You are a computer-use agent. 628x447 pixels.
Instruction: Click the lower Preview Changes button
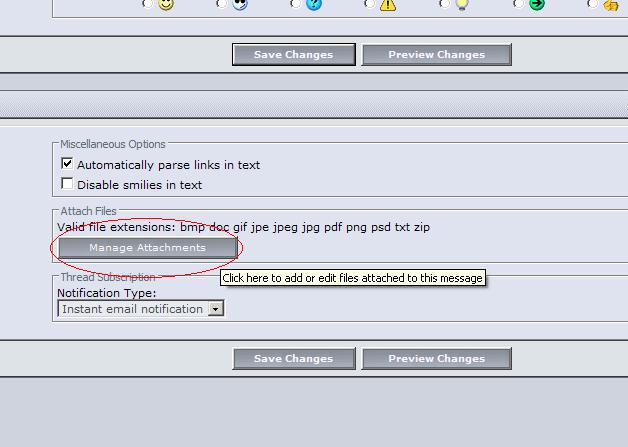click(x=437, y=358)
